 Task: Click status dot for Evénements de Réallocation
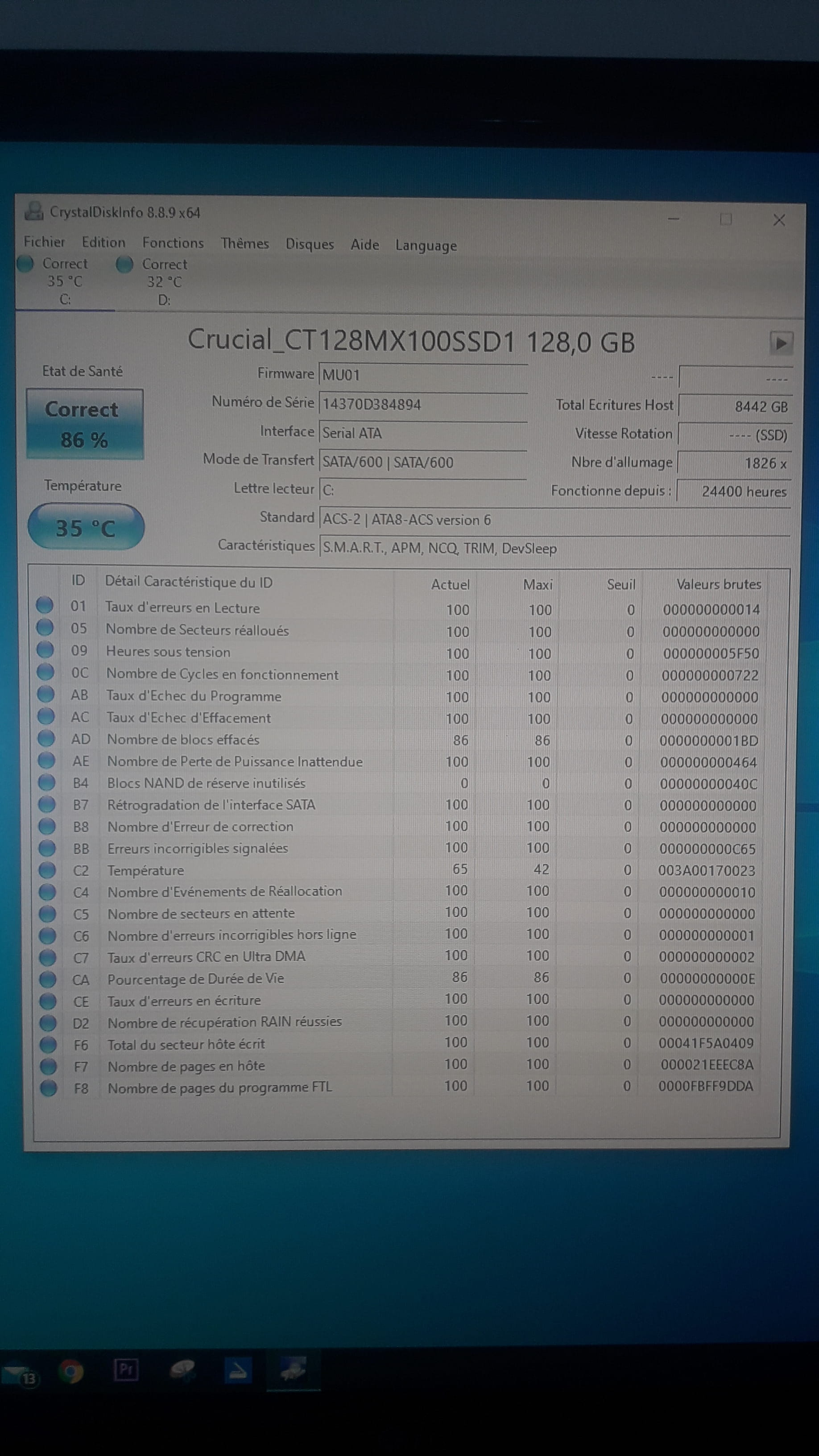click(x=47, y=892)
